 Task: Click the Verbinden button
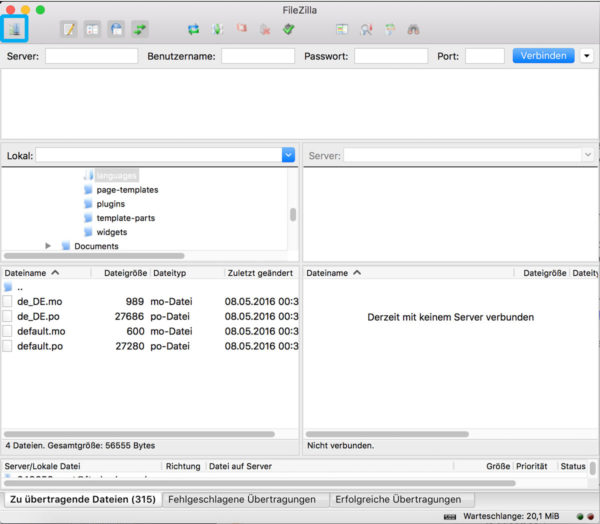[543, 56]
